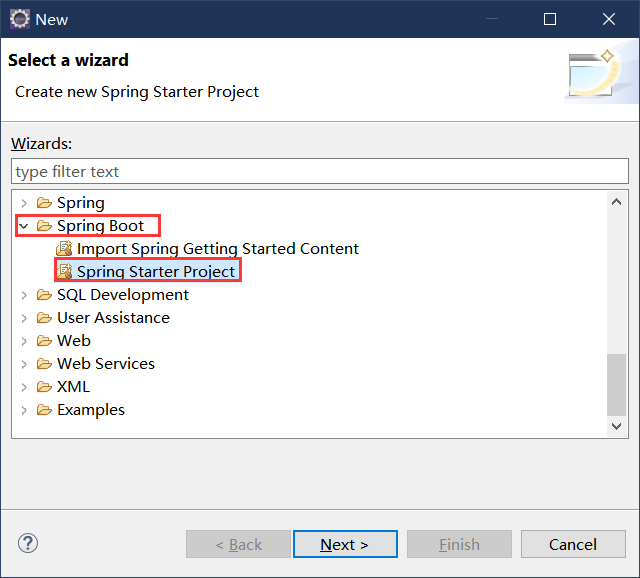This screenshot has width=640, height=578.
Task: Click the SQL Development folder icon
Action: 44,295
